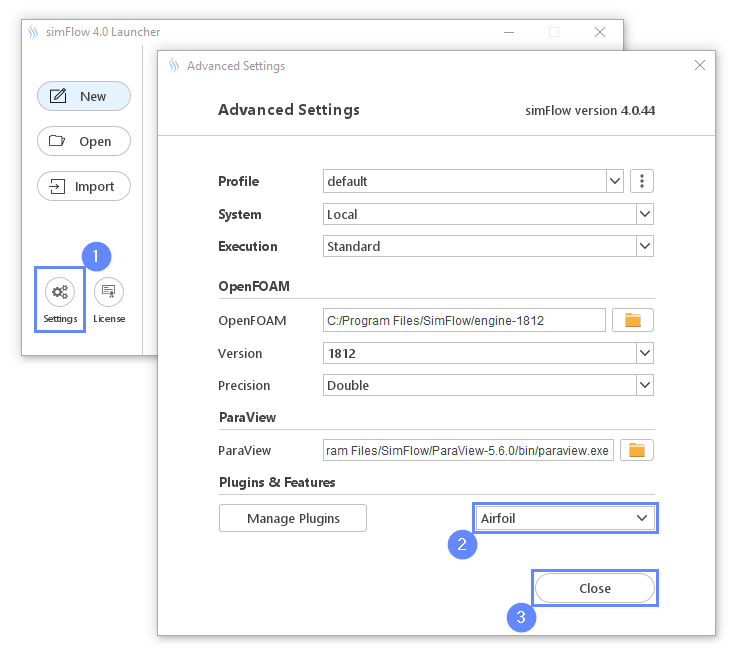Open the System dropdown showing Local
The image size is (736, 656).
(488, 214)
